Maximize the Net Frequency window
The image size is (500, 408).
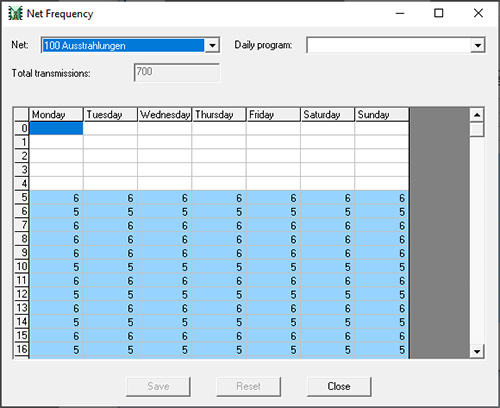pyautogui.click(x=439, y=13)
